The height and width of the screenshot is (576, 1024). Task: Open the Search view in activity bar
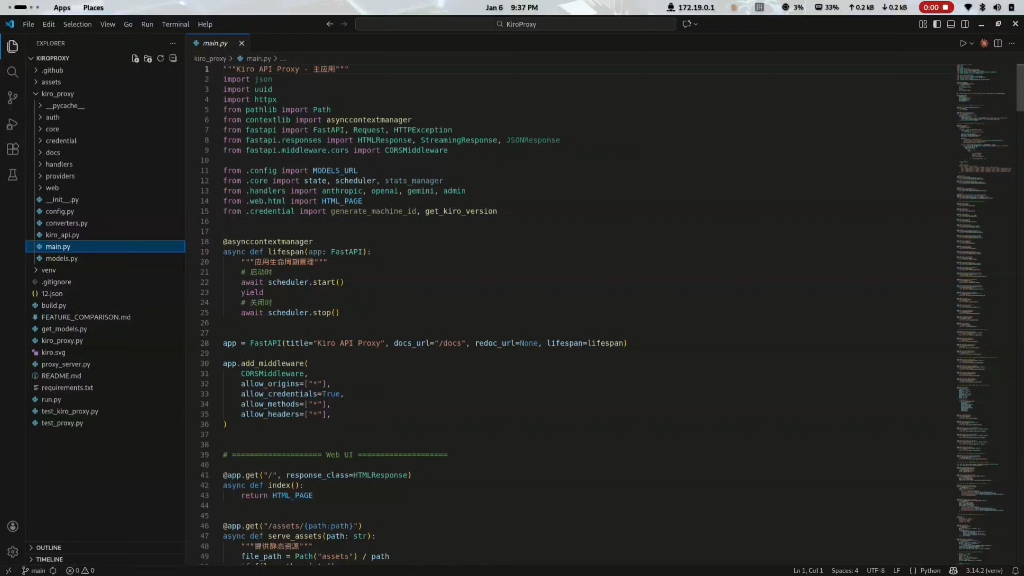coord(12,72)
